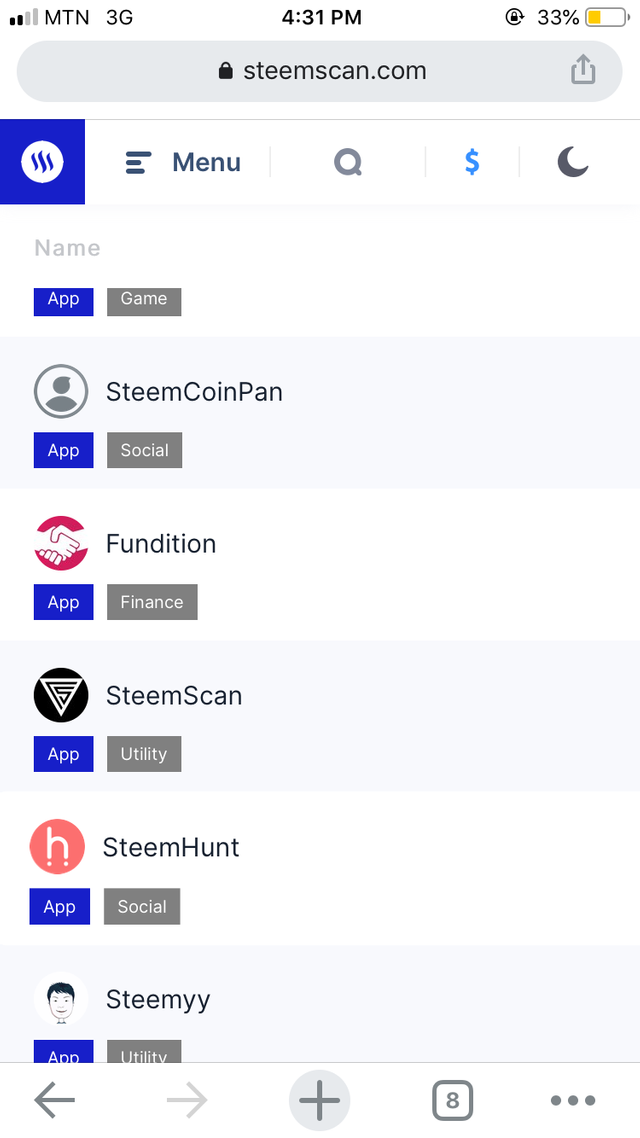Go back with the browser back arrow

click(55, 1101)
